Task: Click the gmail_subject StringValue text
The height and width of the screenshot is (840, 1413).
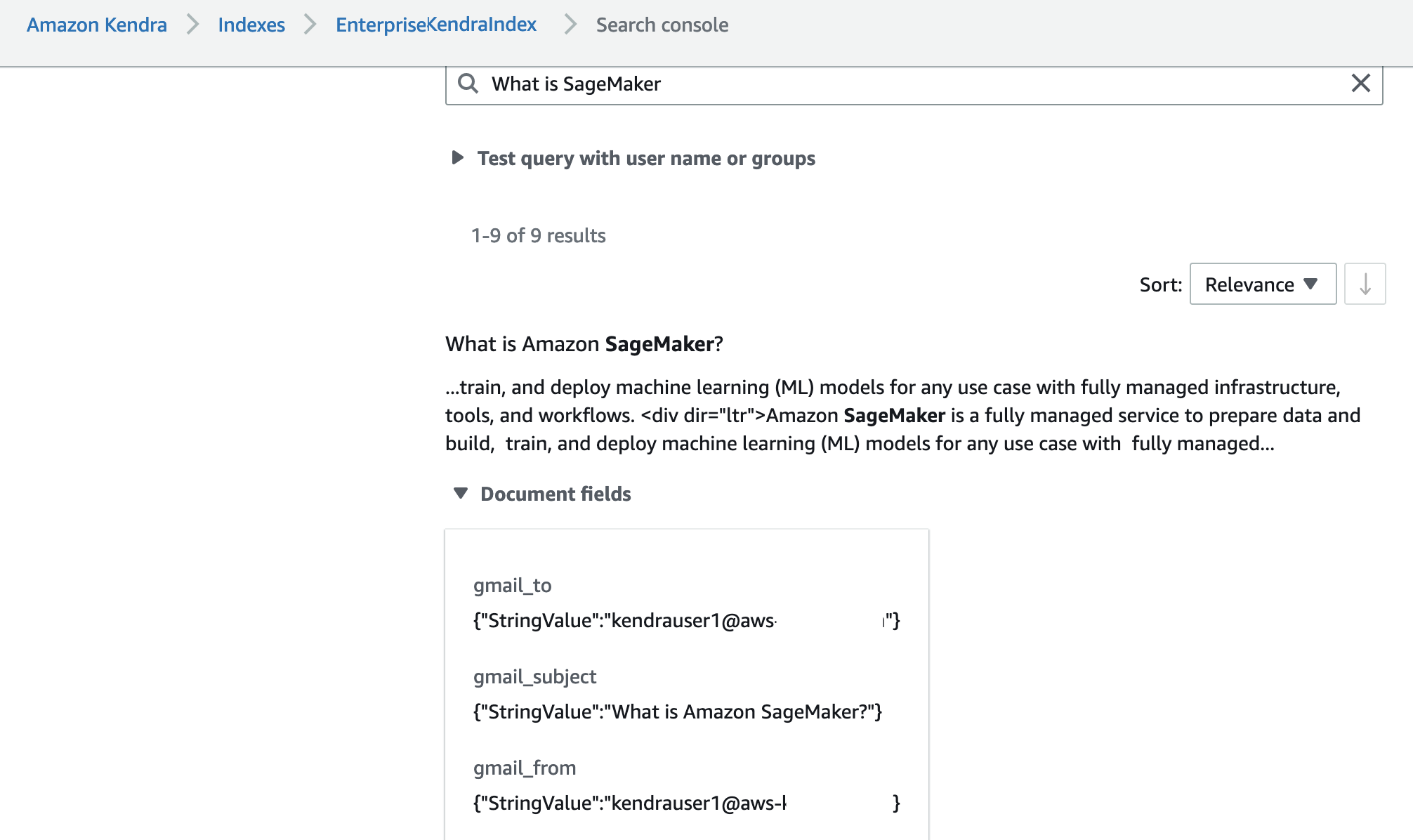Action: point(677,712)
